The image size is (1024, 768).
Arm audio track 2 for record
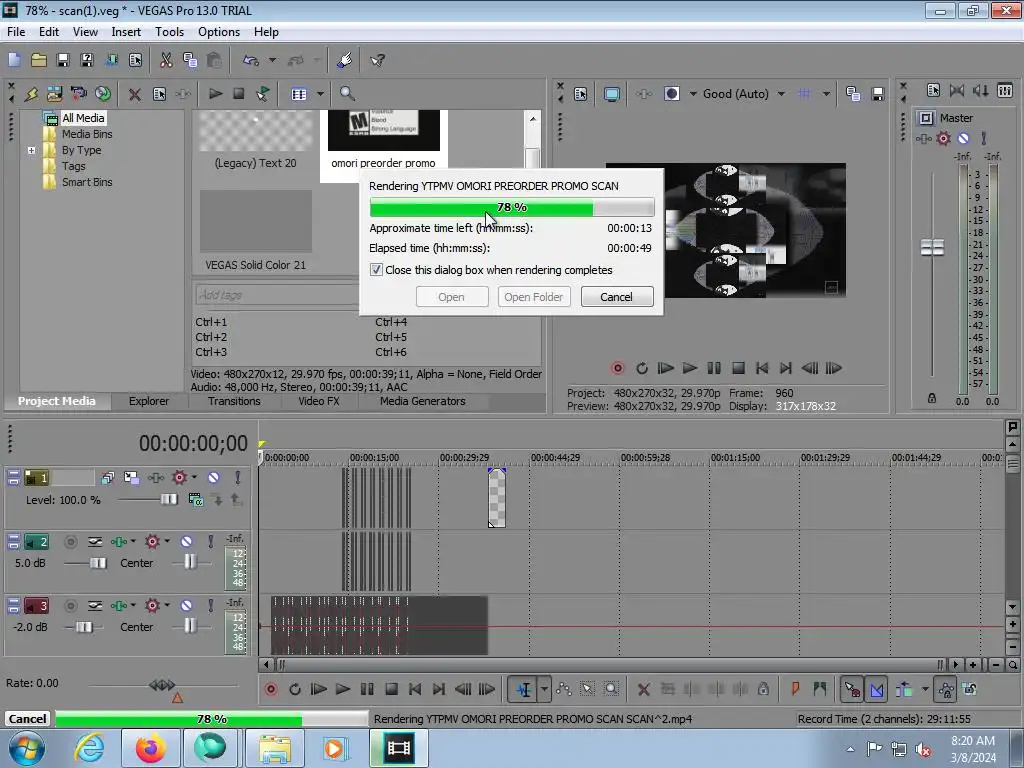(71, 542)
